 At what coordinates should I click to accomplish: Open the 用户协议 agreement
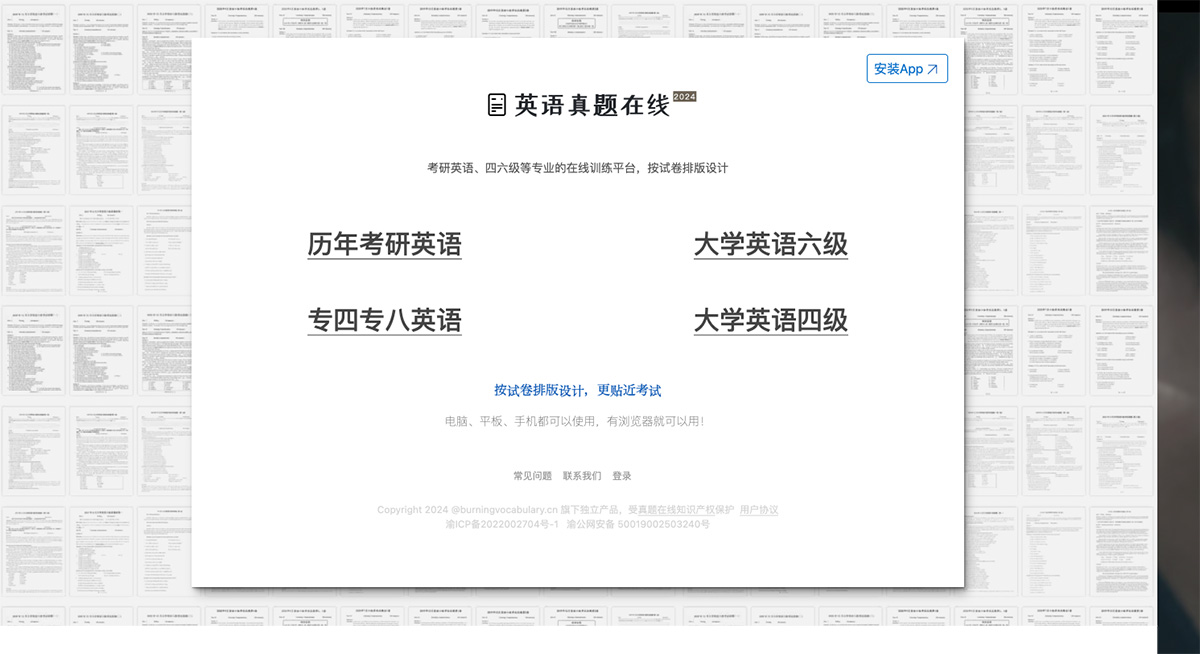click(x=759, y=509)
